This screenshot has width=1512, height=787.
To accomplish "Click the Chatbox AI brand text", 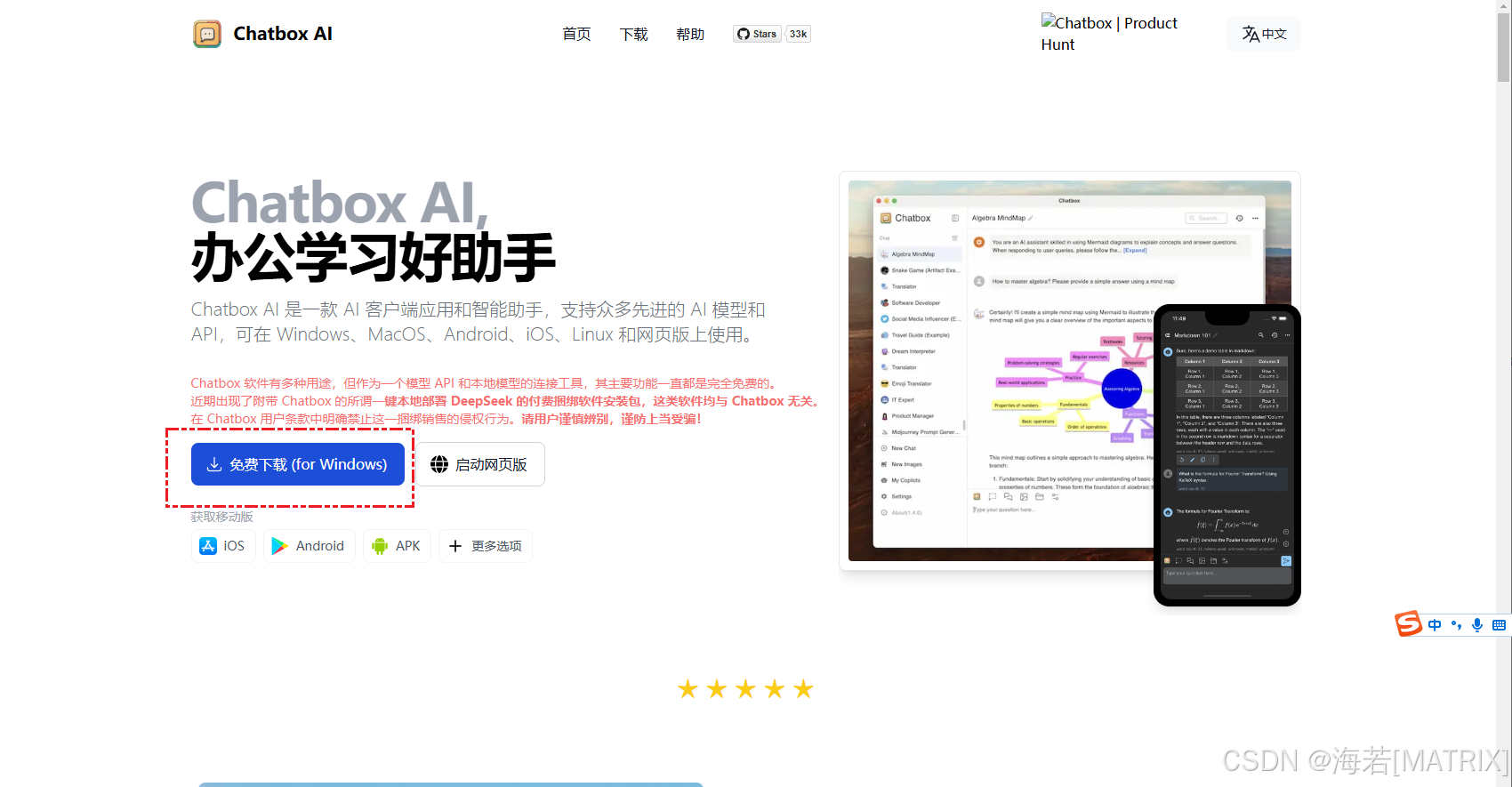I will (x=283, y=34).
